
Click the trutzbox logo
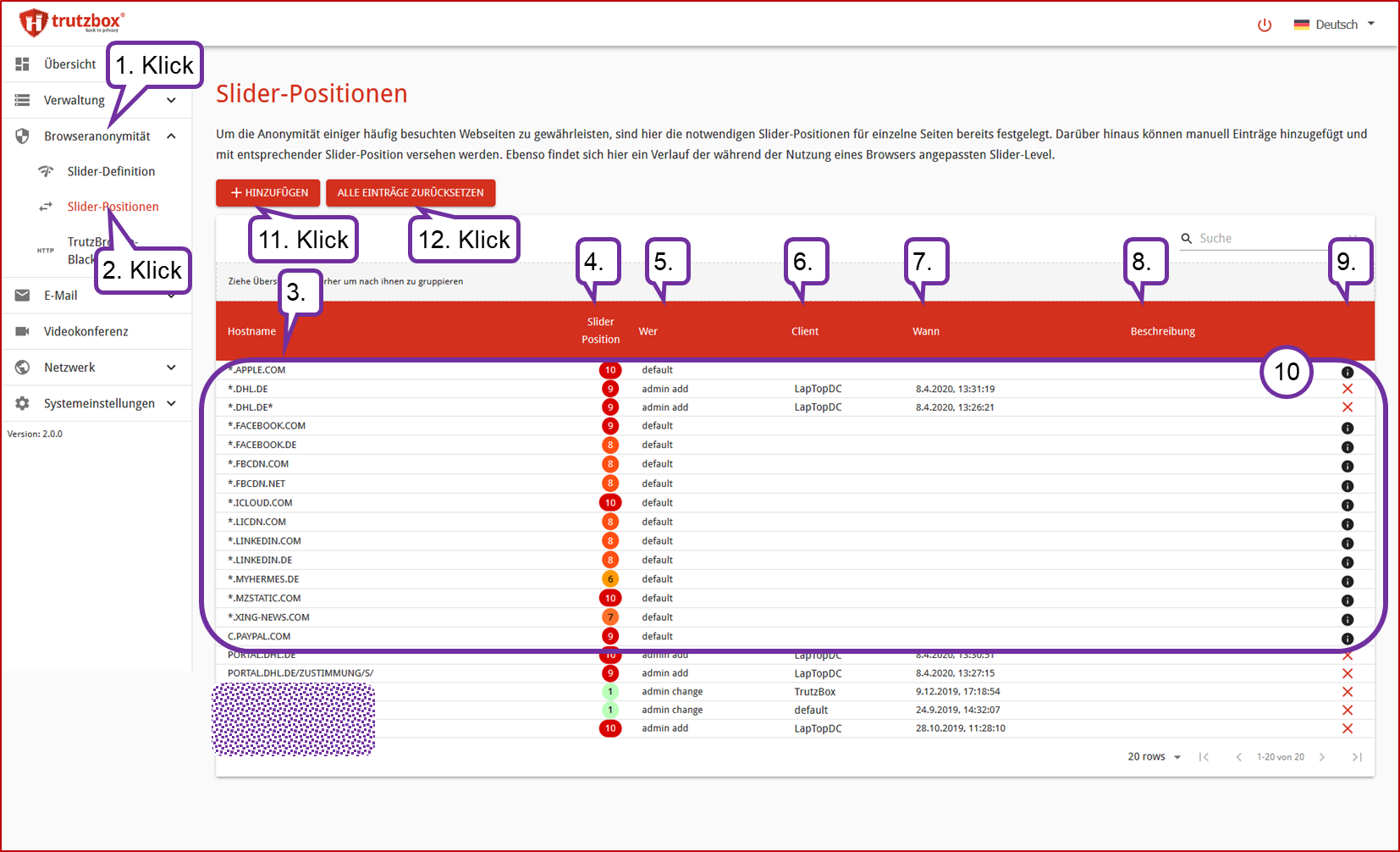(x=71, y=22)
